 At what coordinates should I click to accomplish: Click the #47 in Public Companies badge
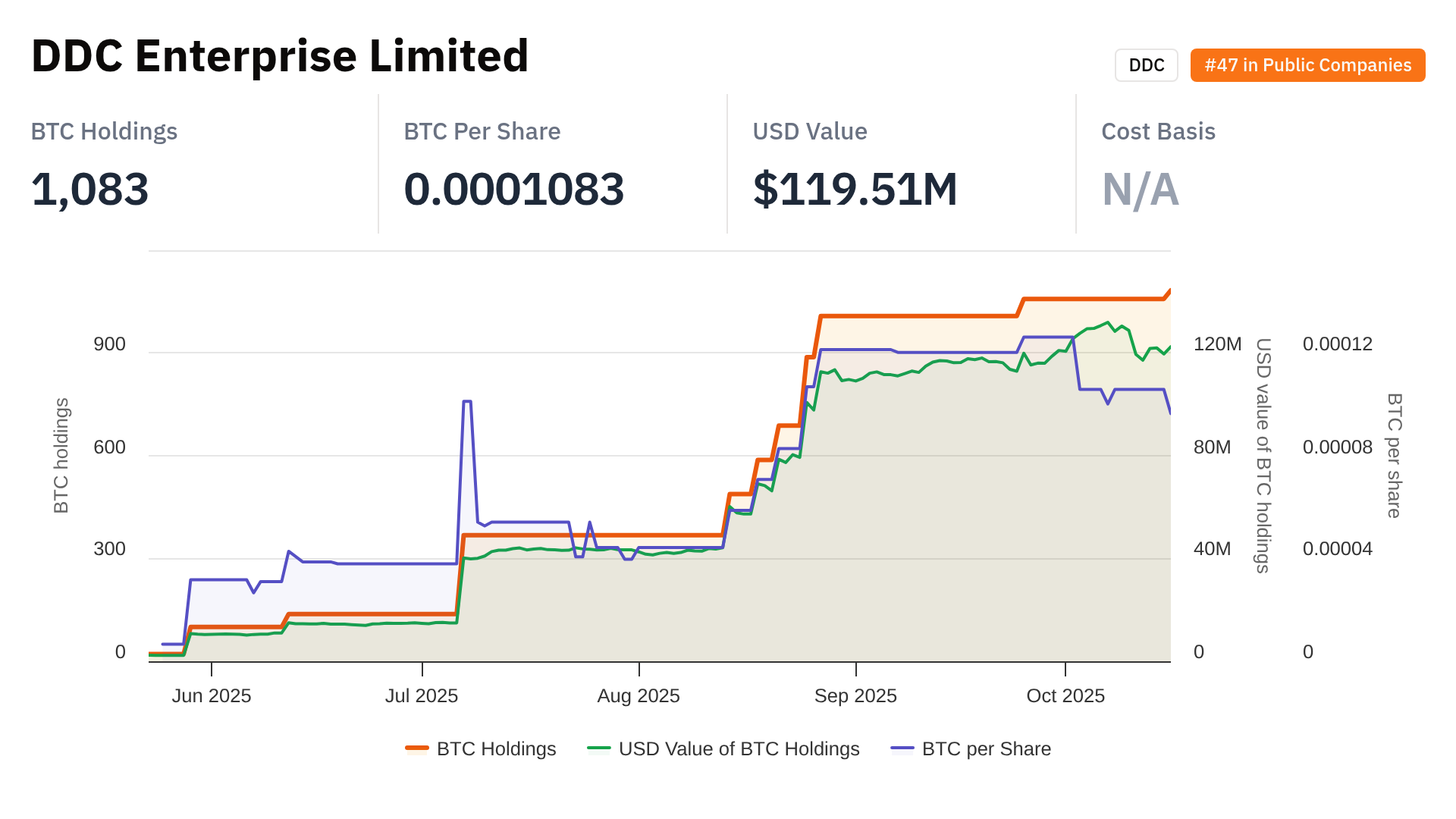[1307, 65]
